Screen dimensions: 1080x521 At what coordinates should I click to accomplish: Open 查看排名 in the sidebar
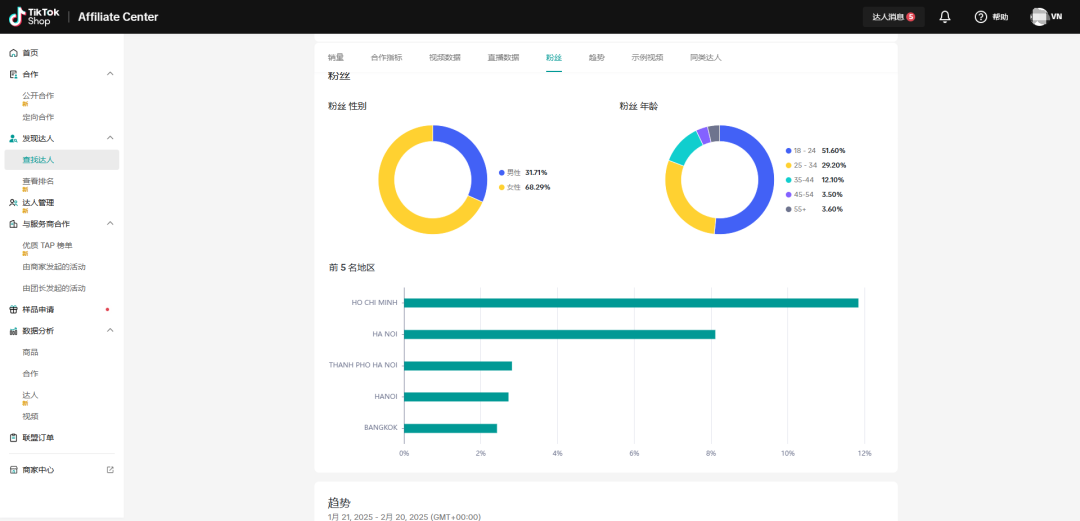[x=38, y=181]
